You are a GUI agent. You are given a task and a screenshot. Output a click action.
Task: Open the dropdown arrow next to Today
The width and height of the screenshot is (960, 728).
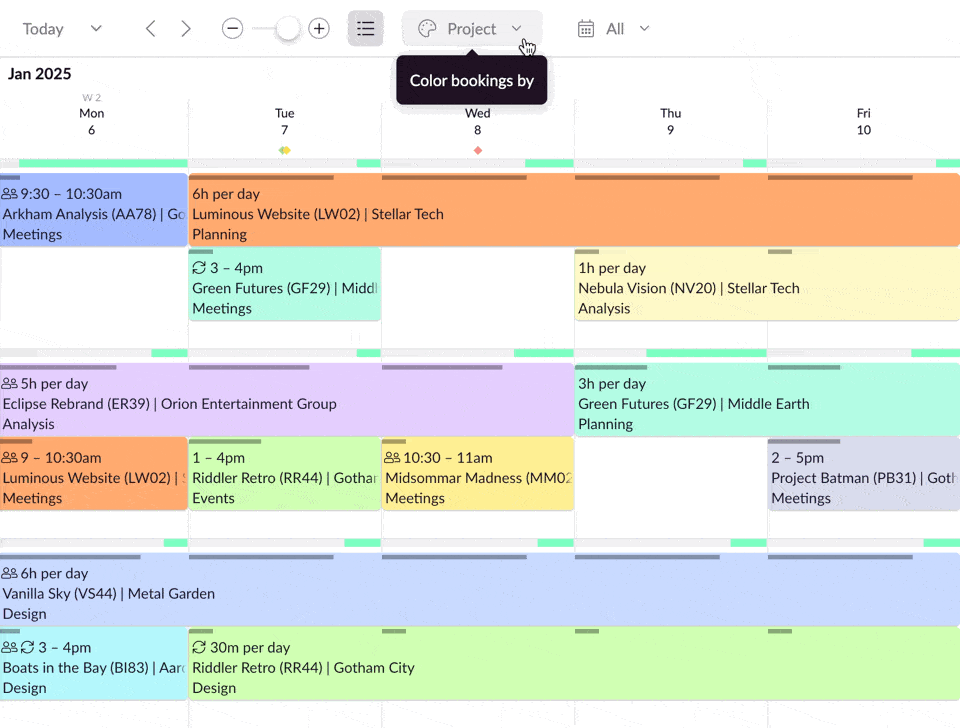[96, 28]
